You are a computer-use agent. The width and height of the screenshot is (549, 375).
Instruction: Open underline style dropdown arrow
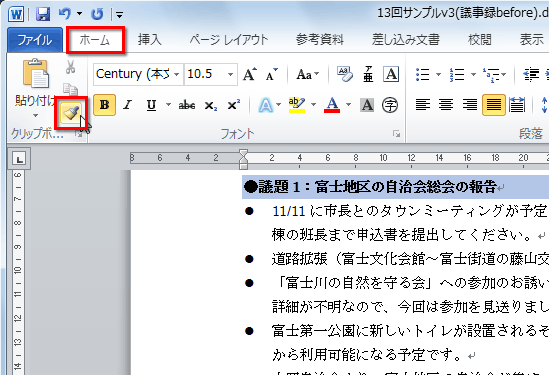tap(168, 104)
